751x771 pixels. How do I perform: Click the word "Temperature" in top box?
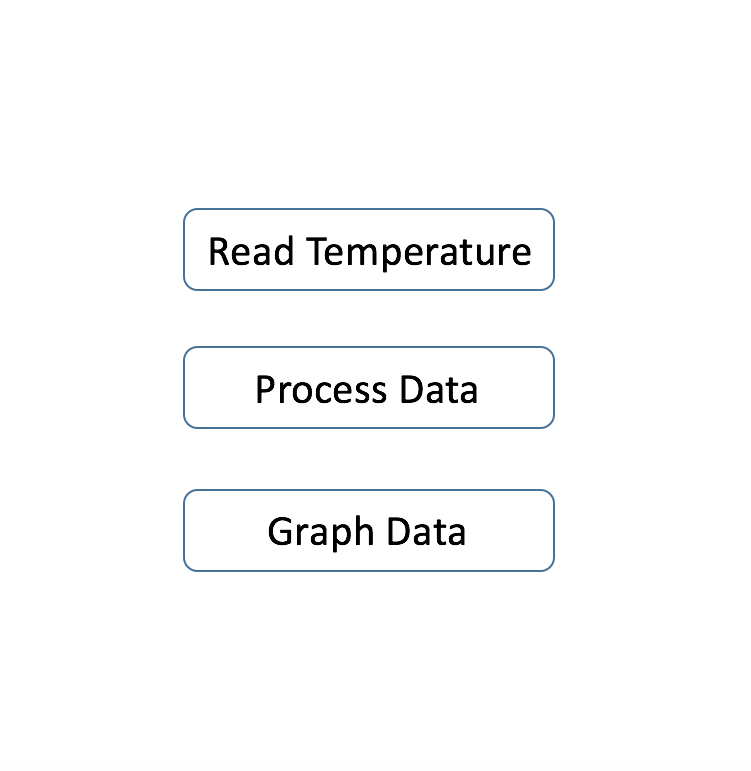419,251
